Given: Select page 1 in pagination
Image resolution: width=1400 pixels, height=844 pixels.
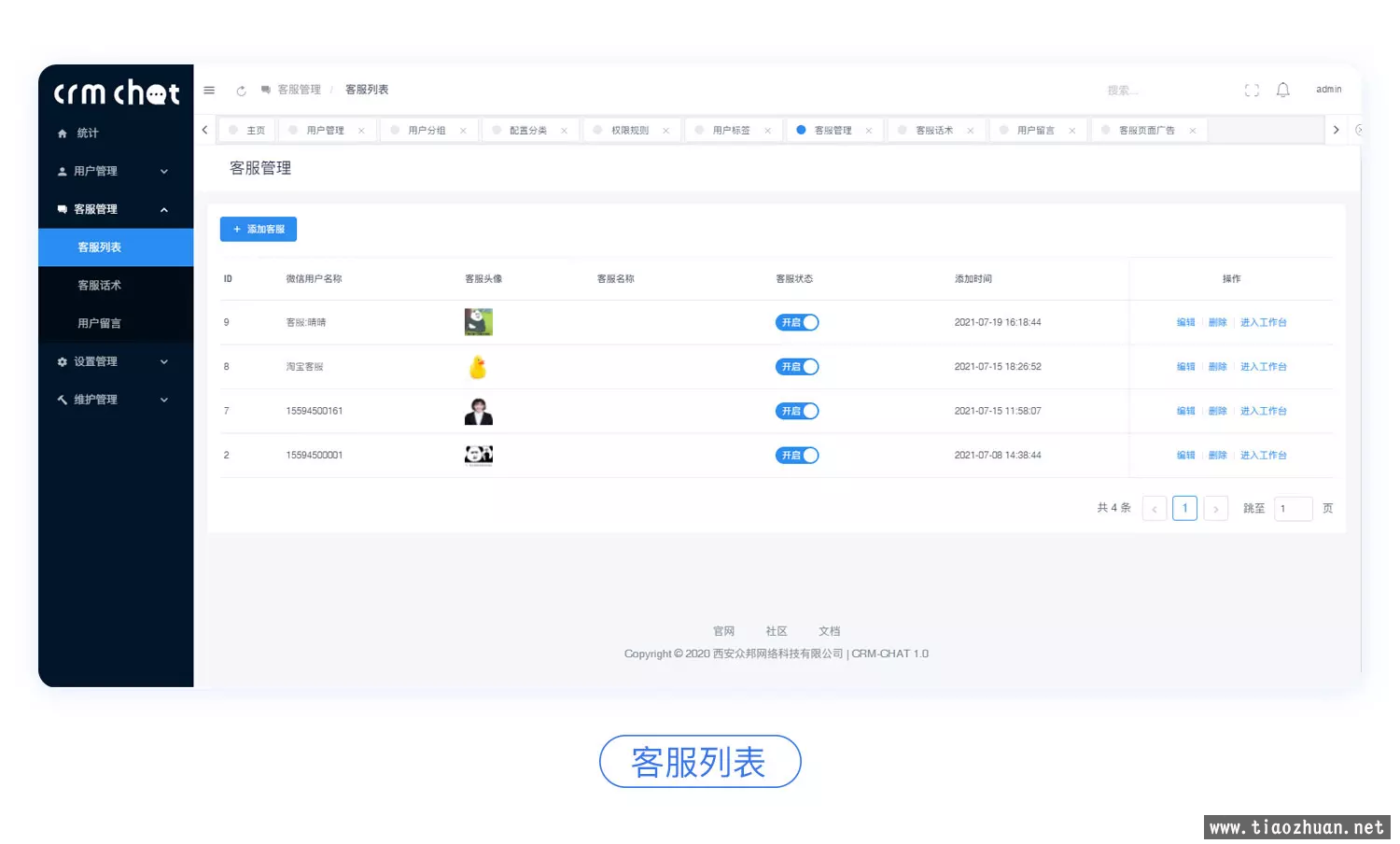Looking at the screenshot, I should pyautogui.click(x=1184, y=509).
